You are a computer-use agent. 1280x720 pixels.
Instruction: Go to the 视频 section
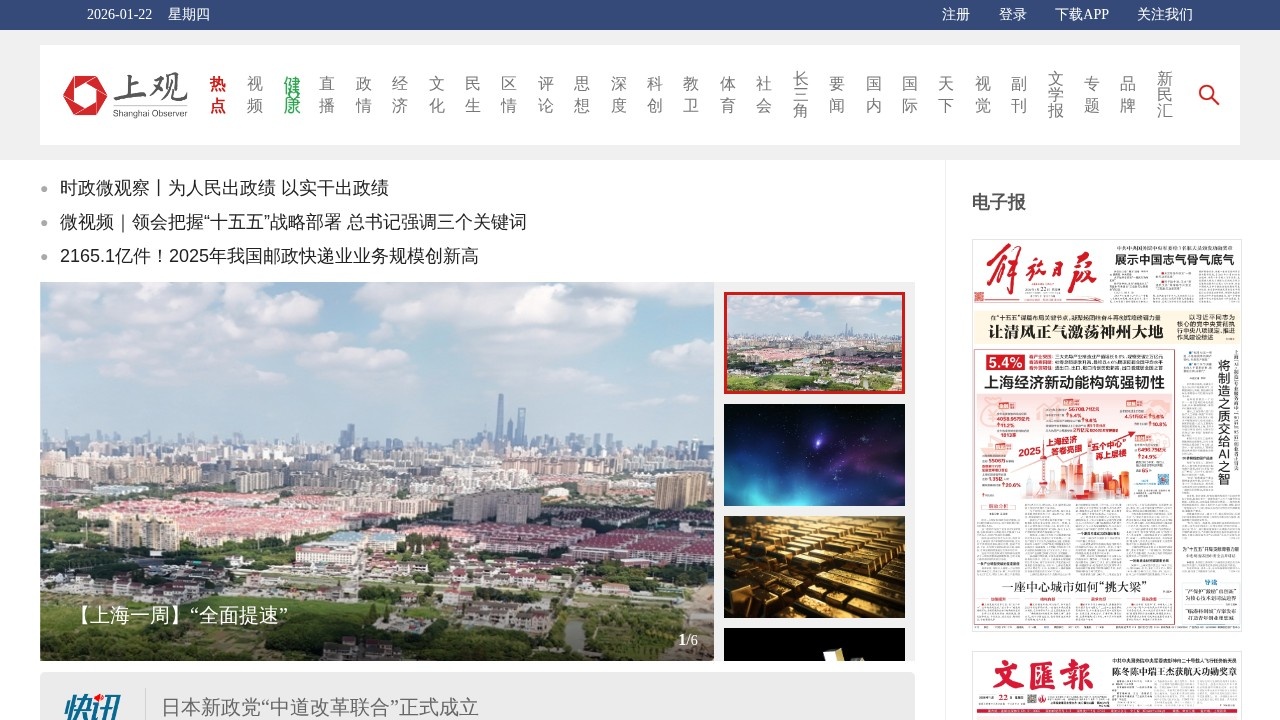point(255,95)
